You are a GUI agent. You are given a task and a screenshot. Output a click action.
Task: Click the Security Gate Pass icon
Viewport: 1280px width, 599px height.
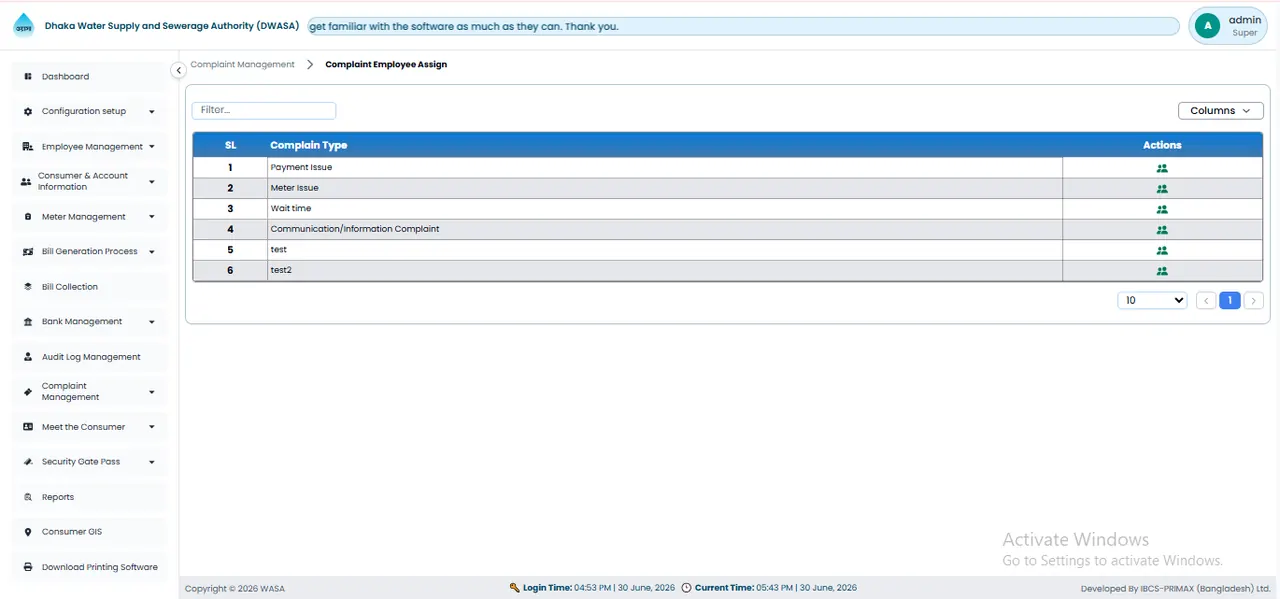[x=28, y=462]
